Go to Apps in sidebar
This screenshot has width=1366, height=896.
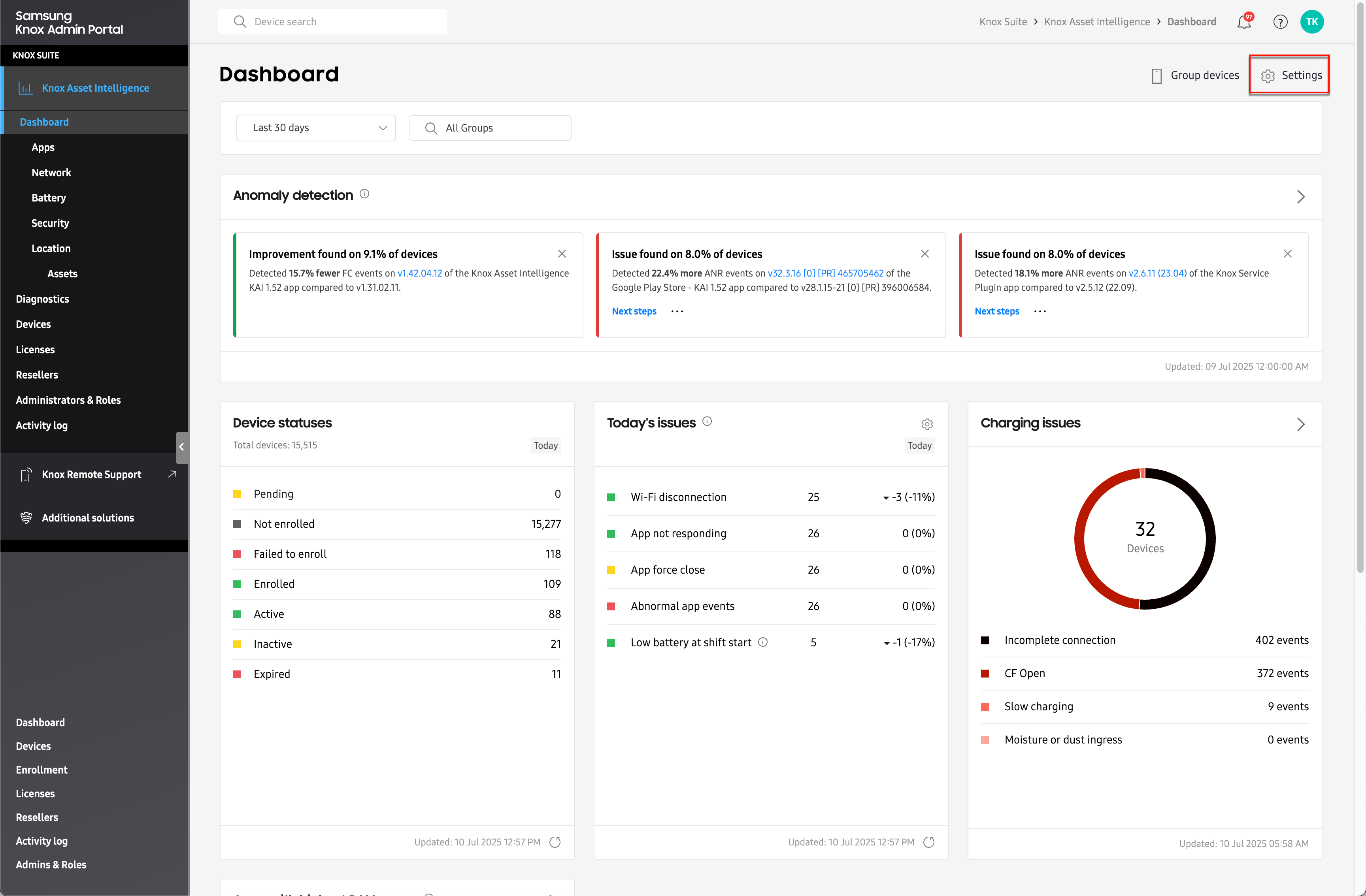click(x=43, y=147)
